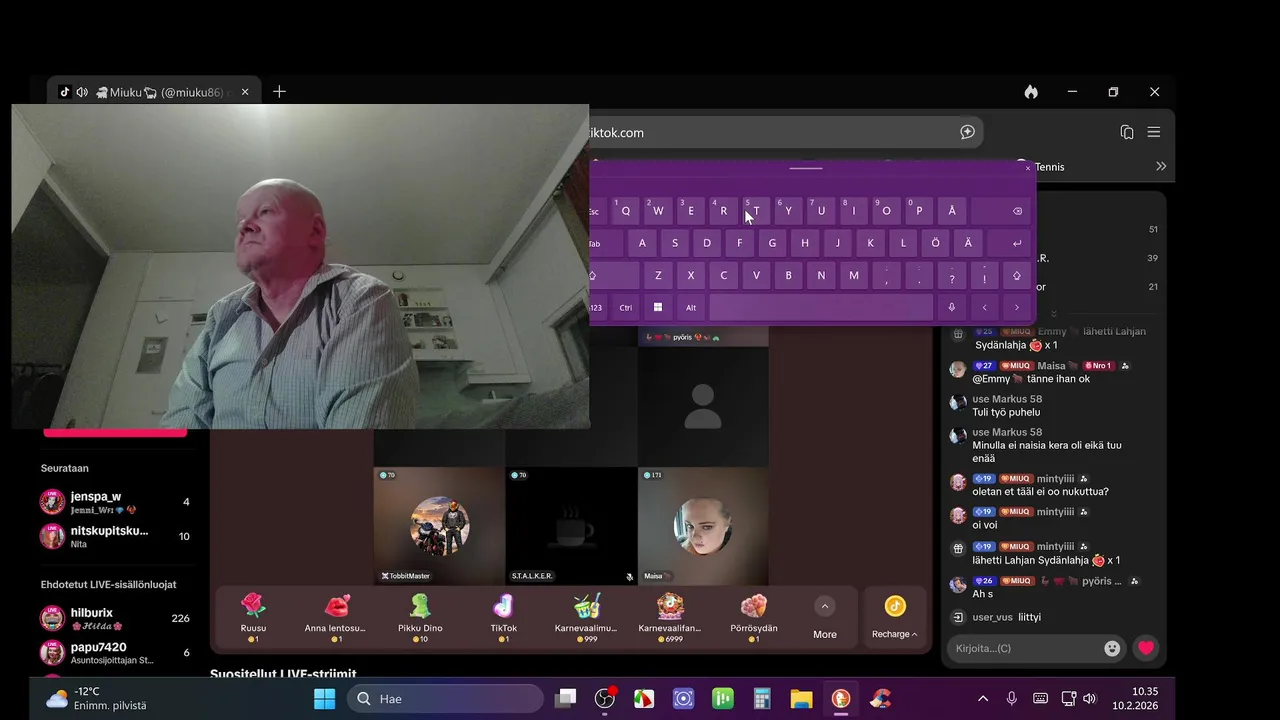Open Task View on taskbar

[x=566, y=698]
